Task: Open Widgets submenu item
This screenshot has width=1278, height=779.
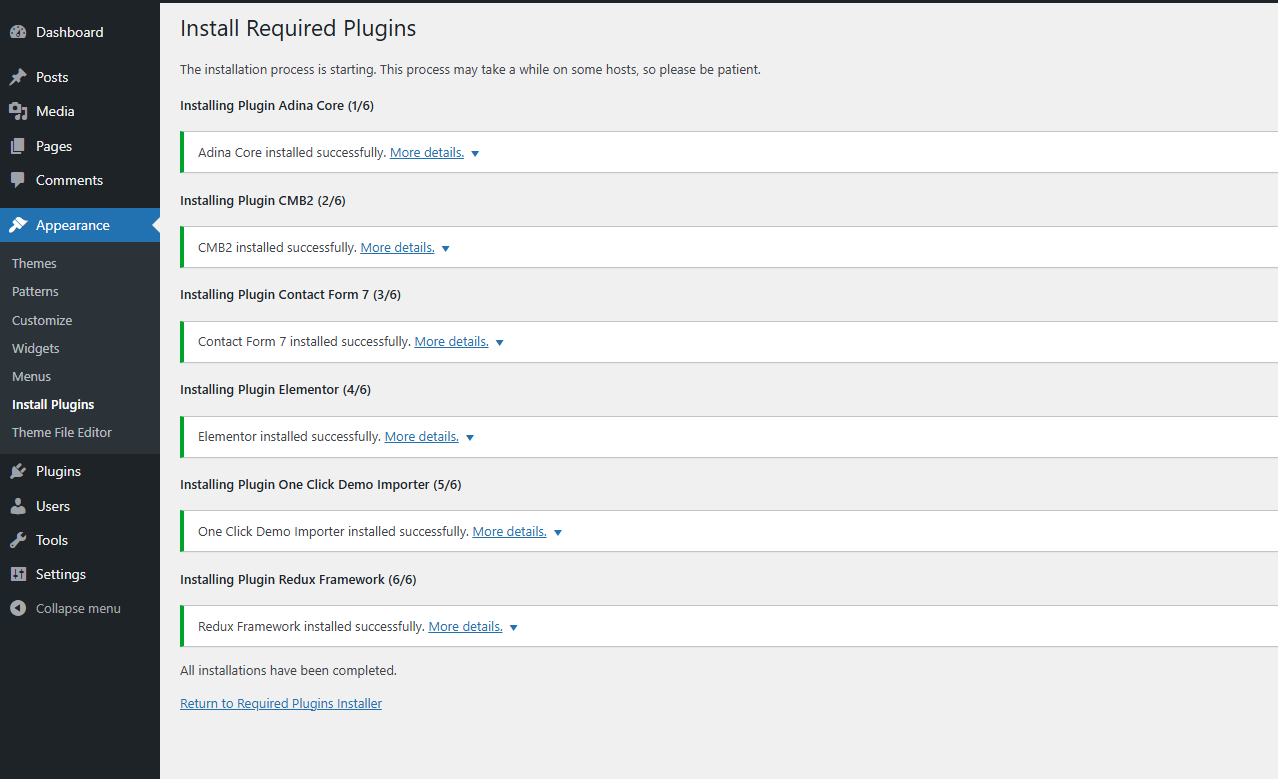Action: click(x=36, y=349)
